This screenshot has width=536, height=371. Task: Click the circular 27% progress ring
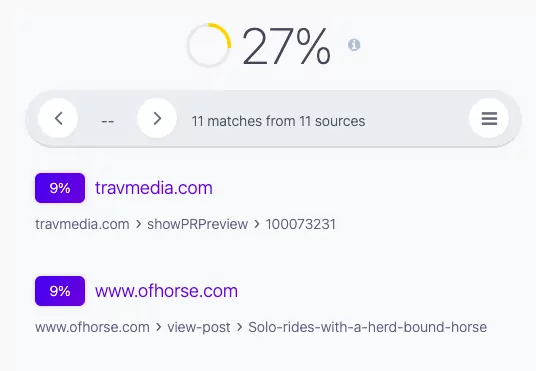point(209,45)
